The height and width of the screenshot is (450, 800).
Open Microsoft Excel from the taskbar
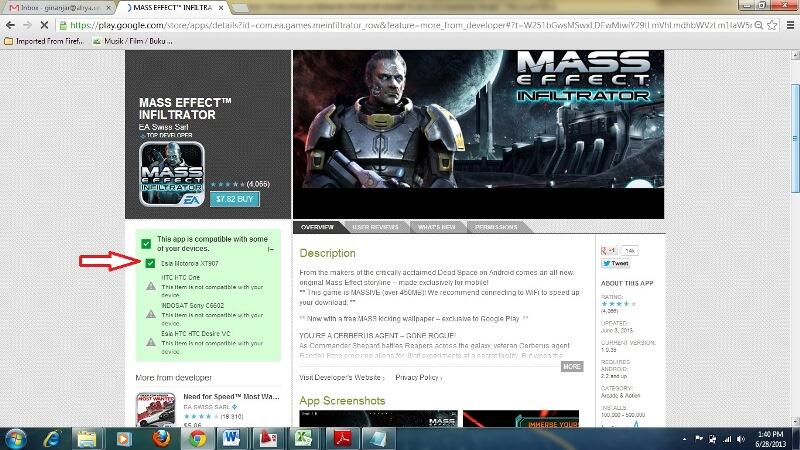[304, 439]
